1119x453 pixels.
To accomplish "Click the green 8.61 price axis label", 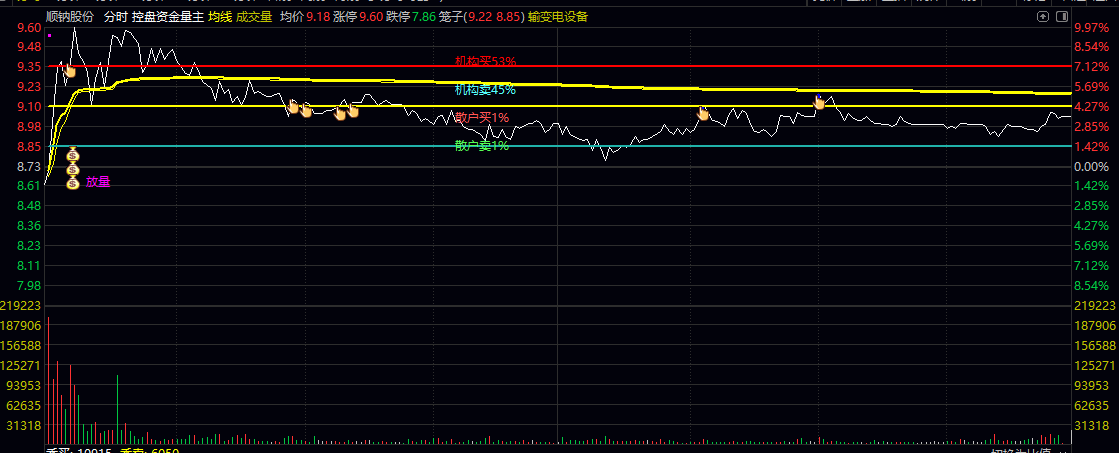I will point(29,186).
